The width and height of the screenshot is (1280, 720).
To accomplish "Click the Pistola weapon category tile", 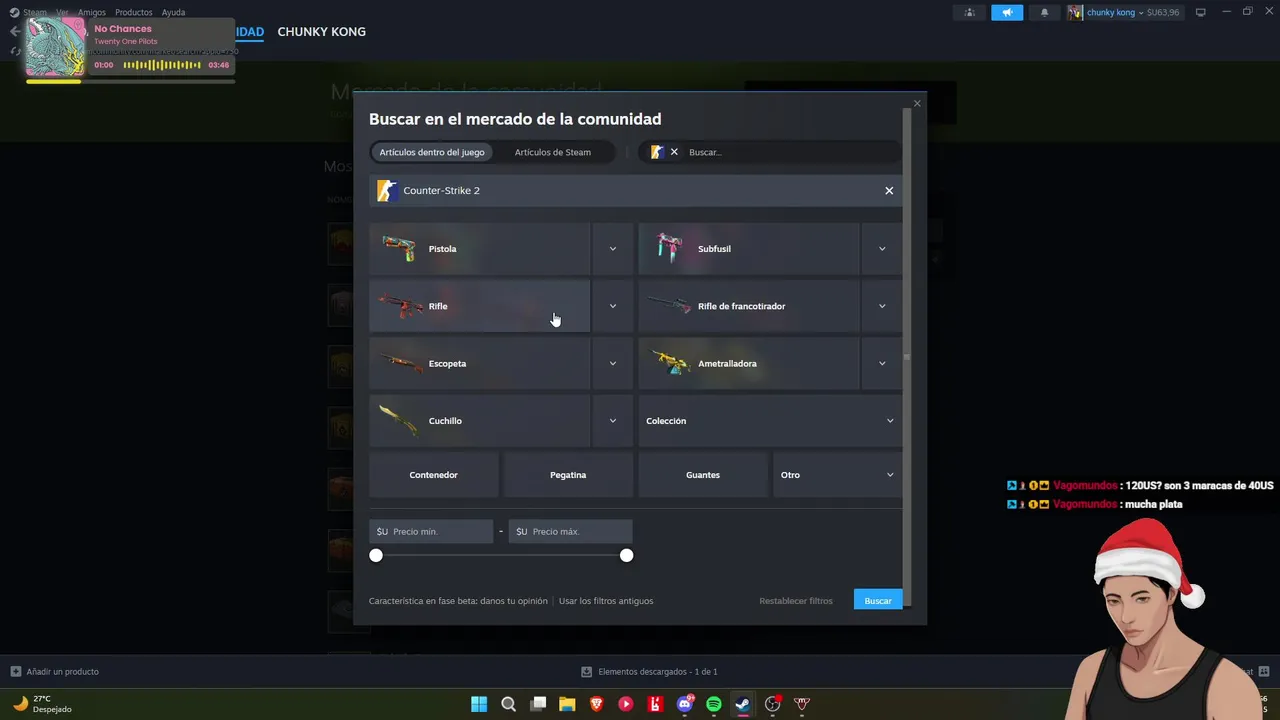I will click(479, 249).
